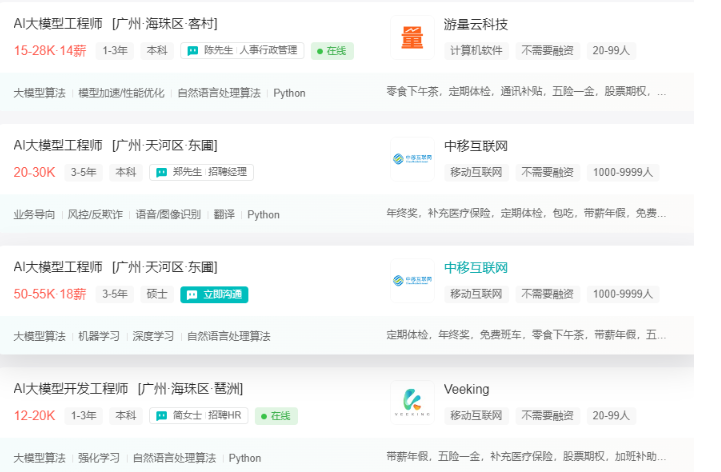
Task: Click 翻译 skill tag
Action: pyautogui.click(x=224, y=215)
